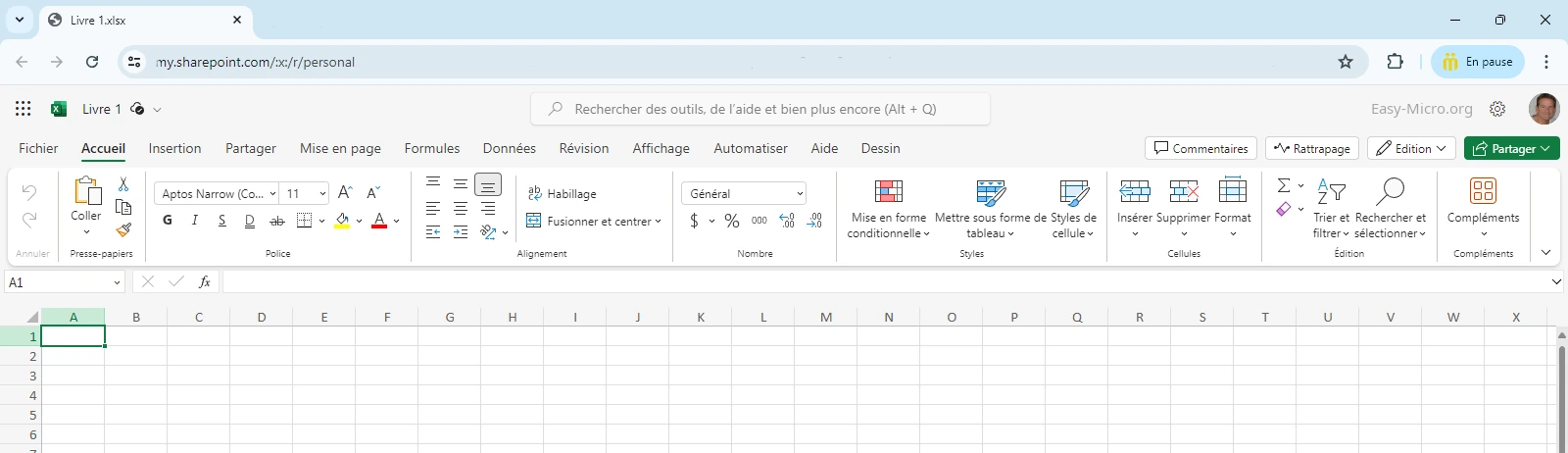This screenshot has width=1568, height=453.
Task: Toggle strikethrough ab formatting
Action: click(x=277, y=221)
